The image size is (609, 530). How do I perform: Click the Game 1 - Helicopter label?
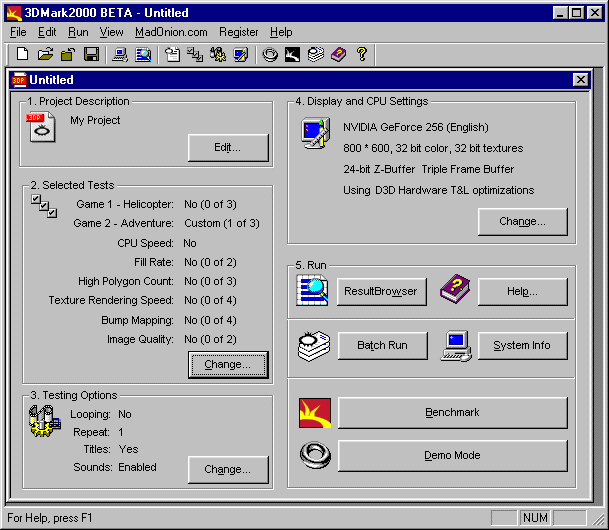(x=125, y=204)
